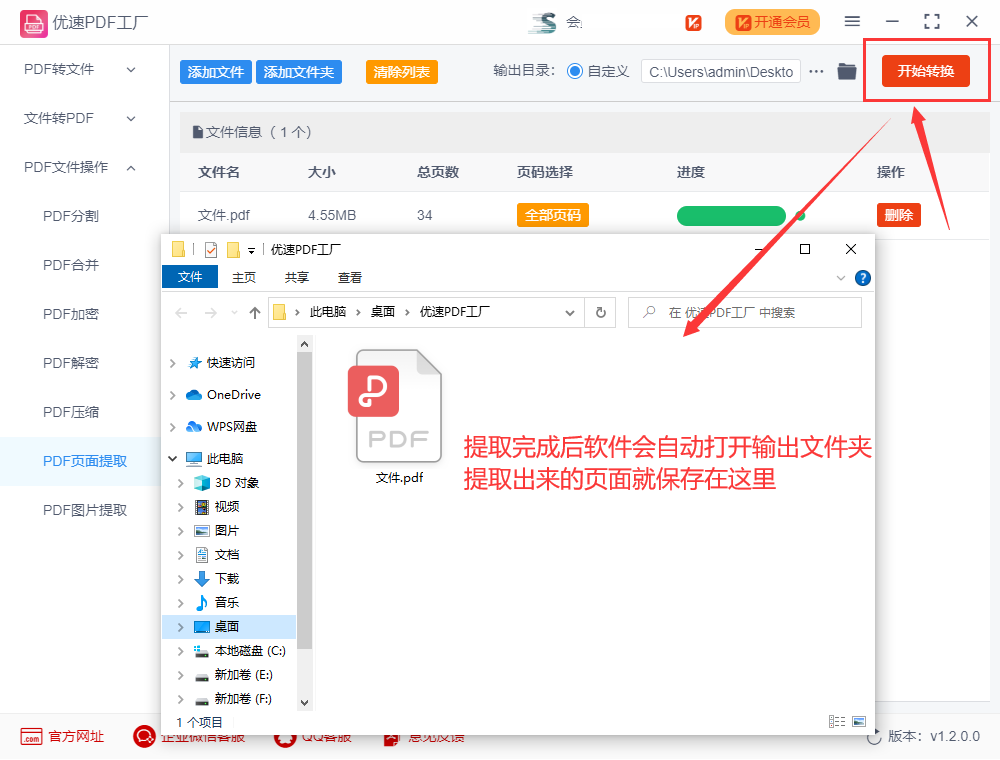Viewport: 1000px width, 760px height.
Task: Switch Explorer to large icons view
Action: pos(859,722)
